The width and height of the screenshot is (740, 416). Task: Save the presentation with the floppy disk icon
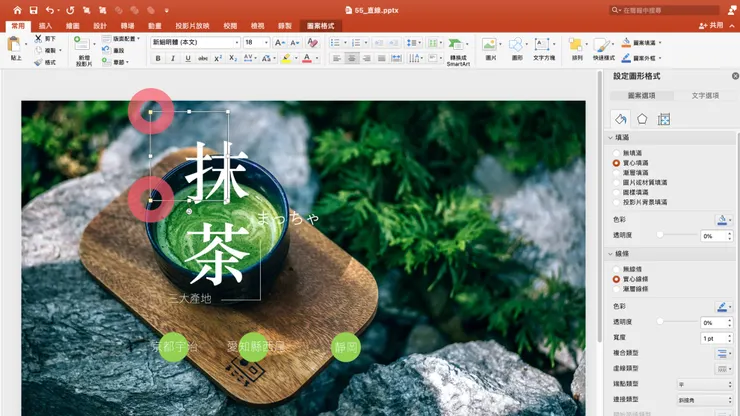[34, 10]
